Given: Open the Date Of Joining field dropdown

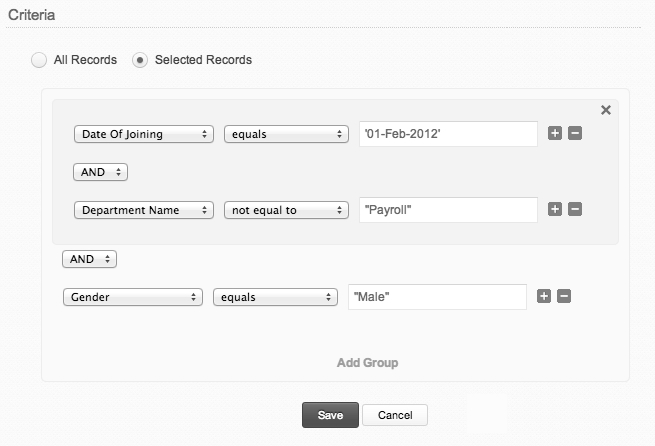Looking at the screenshot, I should [144, 134].
